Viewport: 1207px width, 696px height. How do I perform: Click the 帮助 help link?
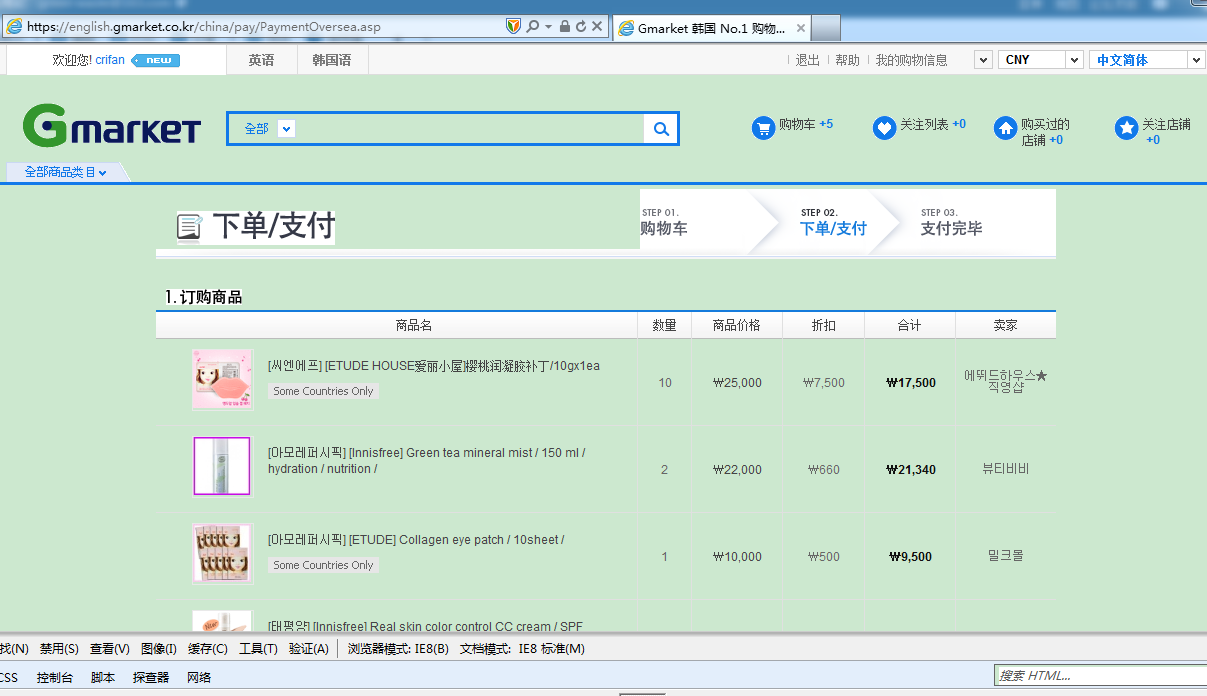tap(847, 60)
